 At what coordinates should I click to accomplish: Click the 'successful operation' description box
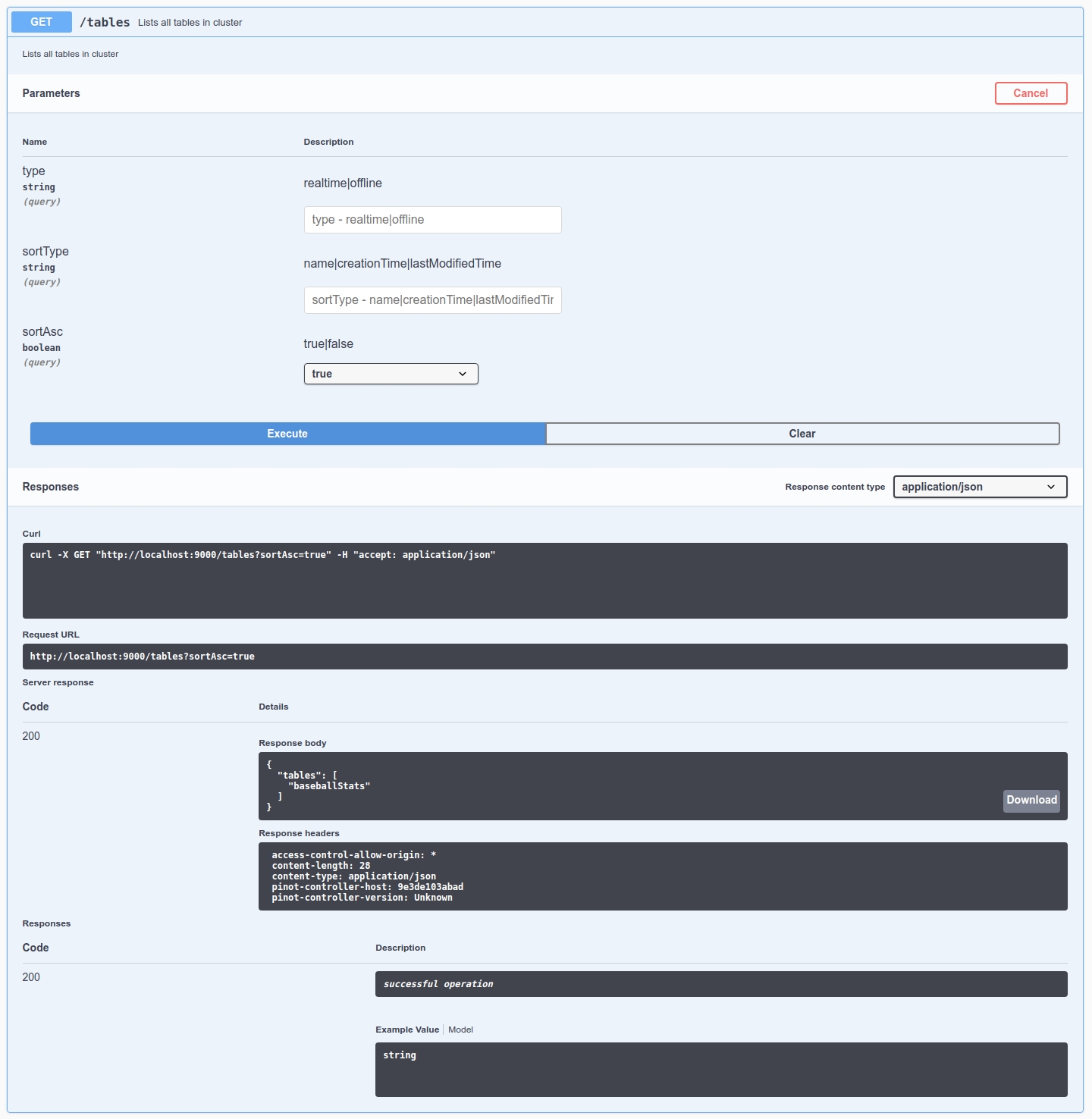[720, 984]
